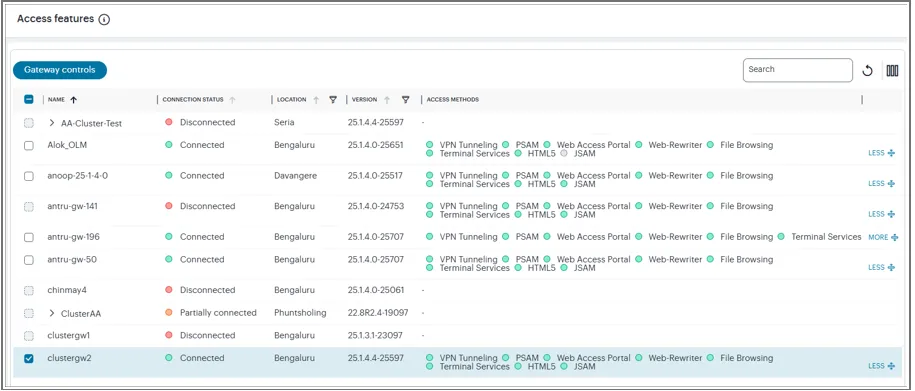Image resolution: width=915 pixels, height=391 pixels.
Task: Open the Location filter funnel
Action: coord(333,100)
